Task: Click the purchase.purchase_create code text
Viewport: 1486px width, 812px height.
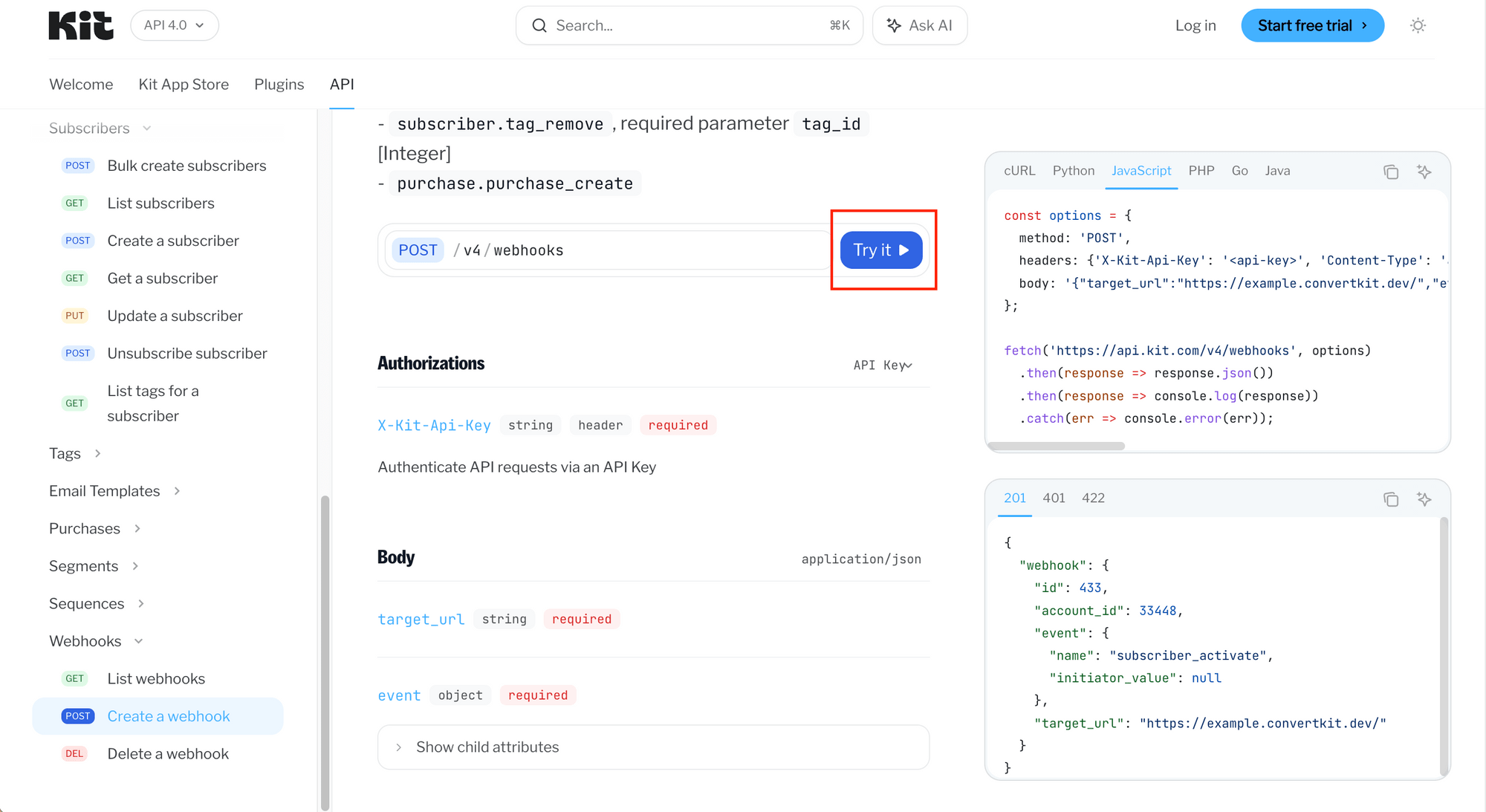Action: coord(515,183)
